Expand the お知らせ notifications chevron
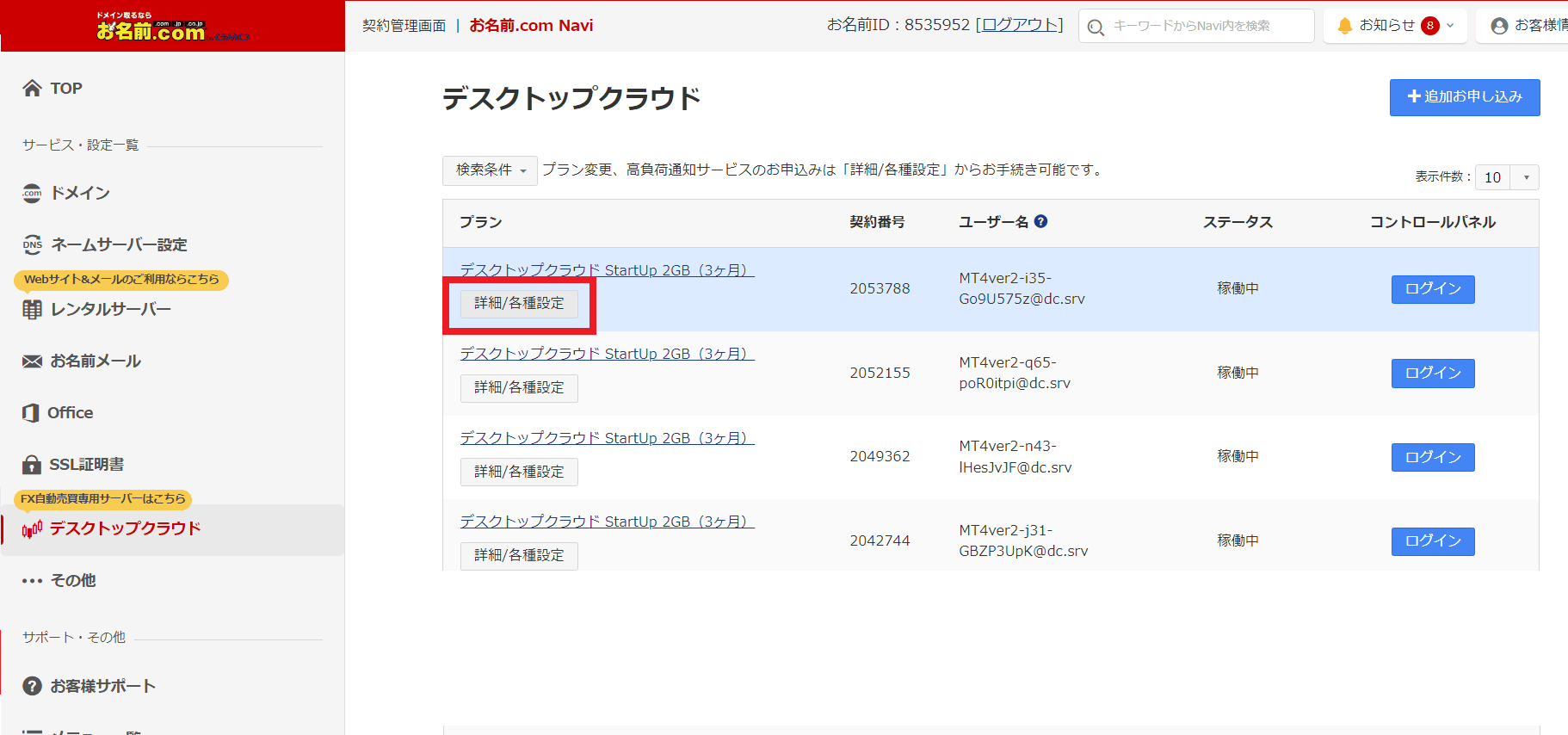1568x735 pixels. (x=1450, y=26)
